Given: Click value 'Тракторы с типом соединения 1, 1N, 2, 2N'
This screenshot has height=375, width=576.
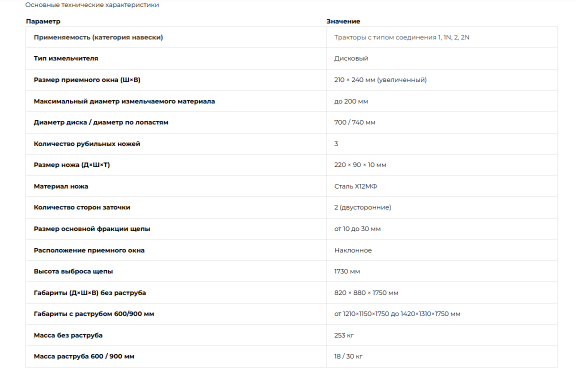Looking at the screenshot, I should [x=402, y=37].
